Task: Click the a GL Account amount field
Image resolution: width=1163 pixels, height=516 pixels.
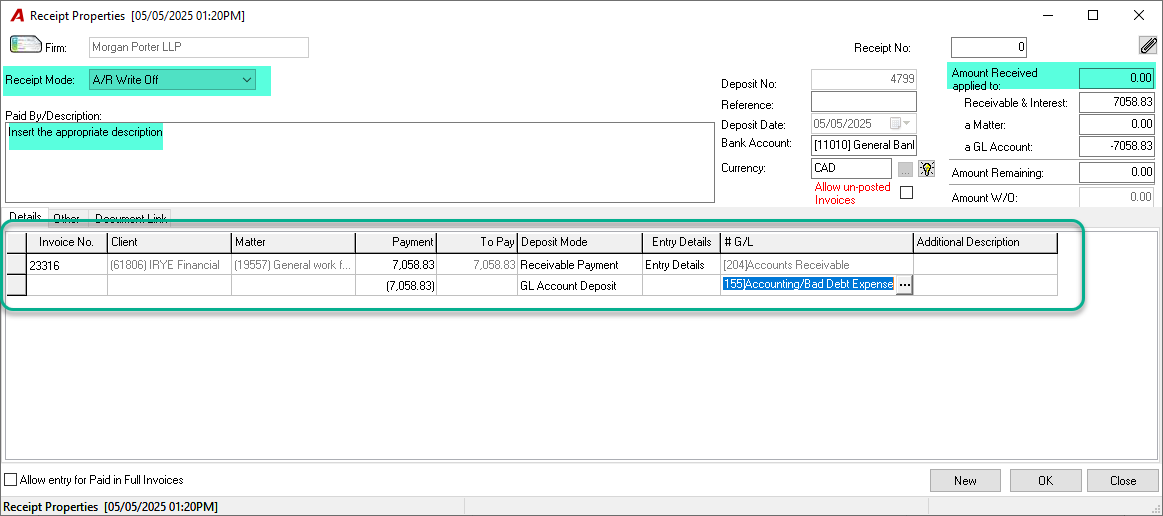Action: (1117, 146)
